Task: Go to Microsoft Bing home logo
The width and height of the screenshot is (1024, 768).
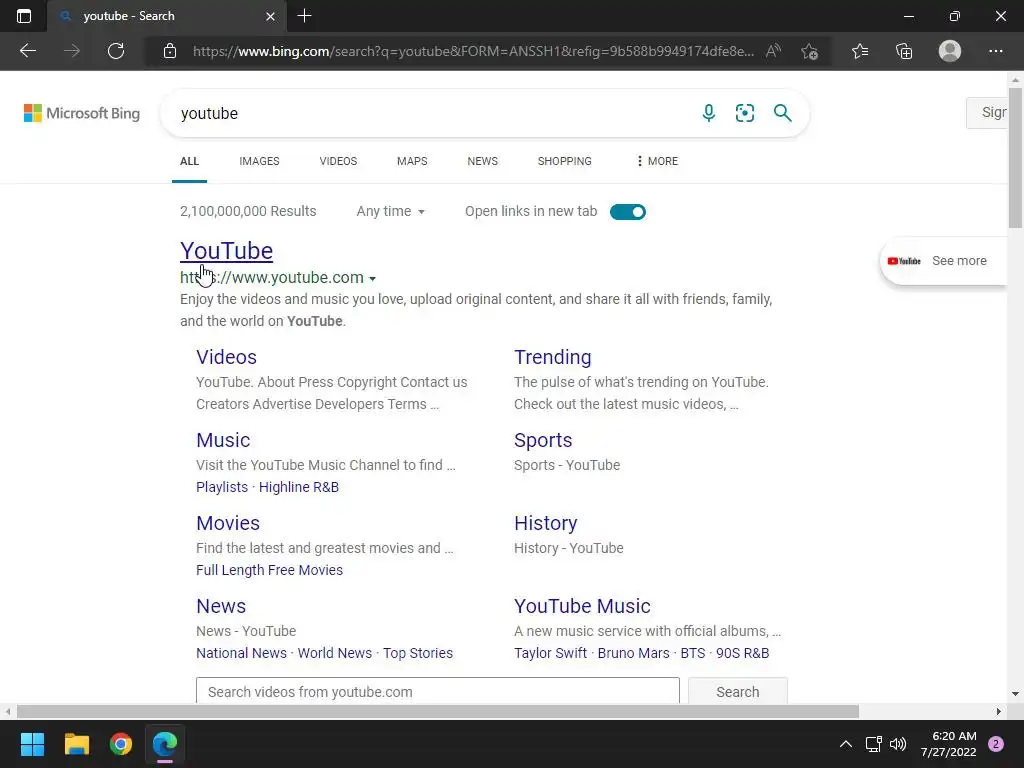Action: click(82, 113)
